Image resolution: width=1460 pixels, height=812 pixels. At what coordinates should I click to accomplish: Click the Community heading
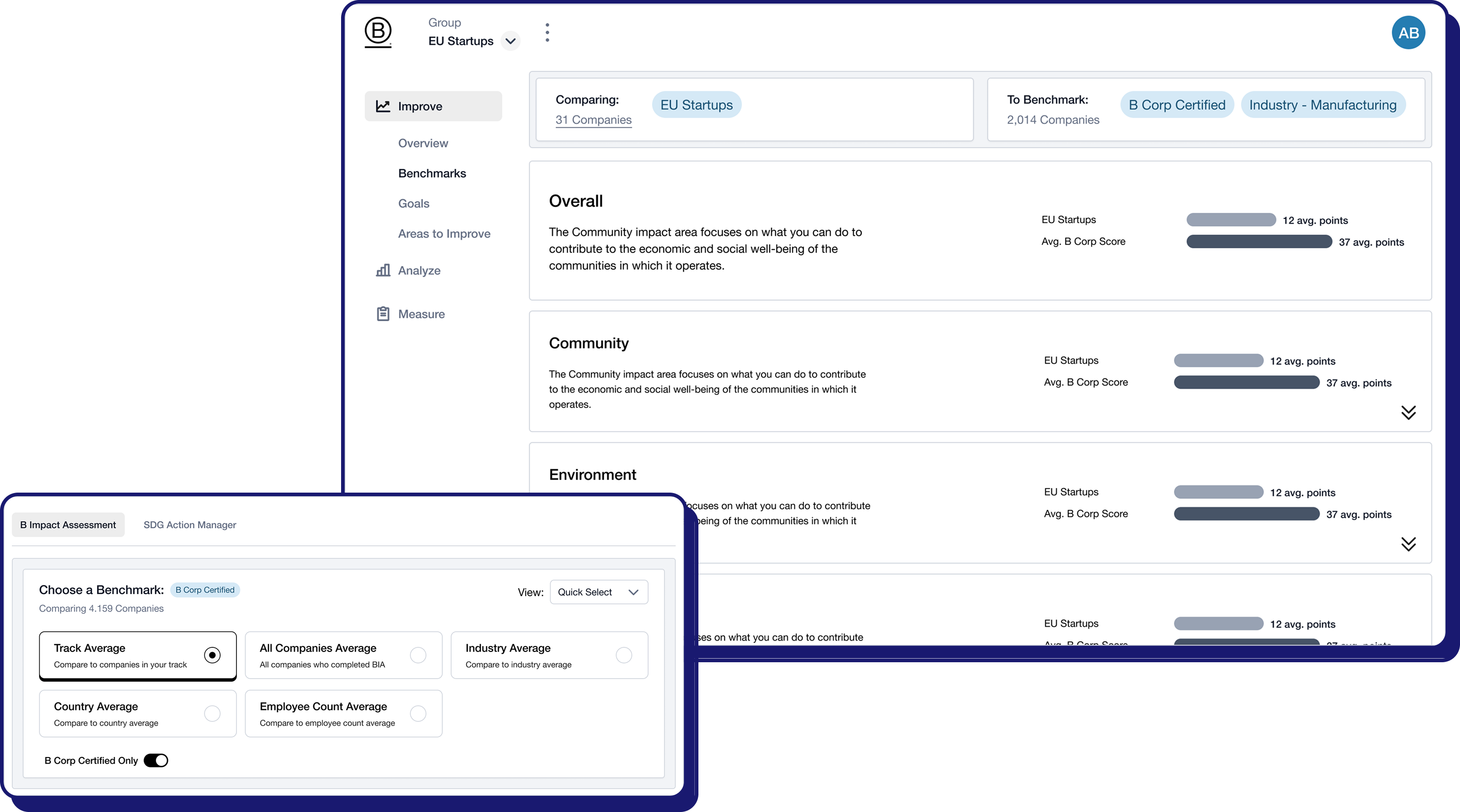coord(588,343)
